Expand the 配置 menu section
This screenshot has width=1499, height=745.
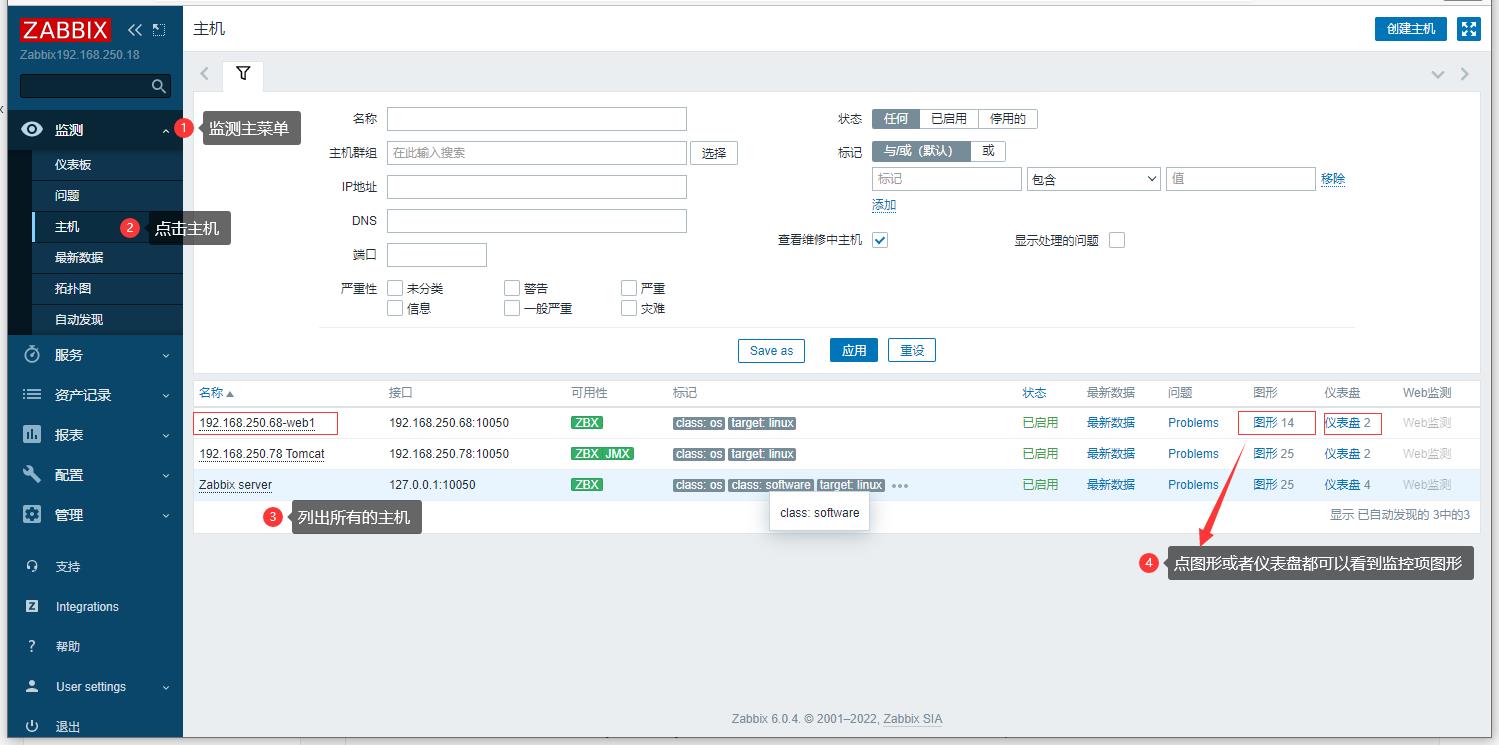click(166, 476)
